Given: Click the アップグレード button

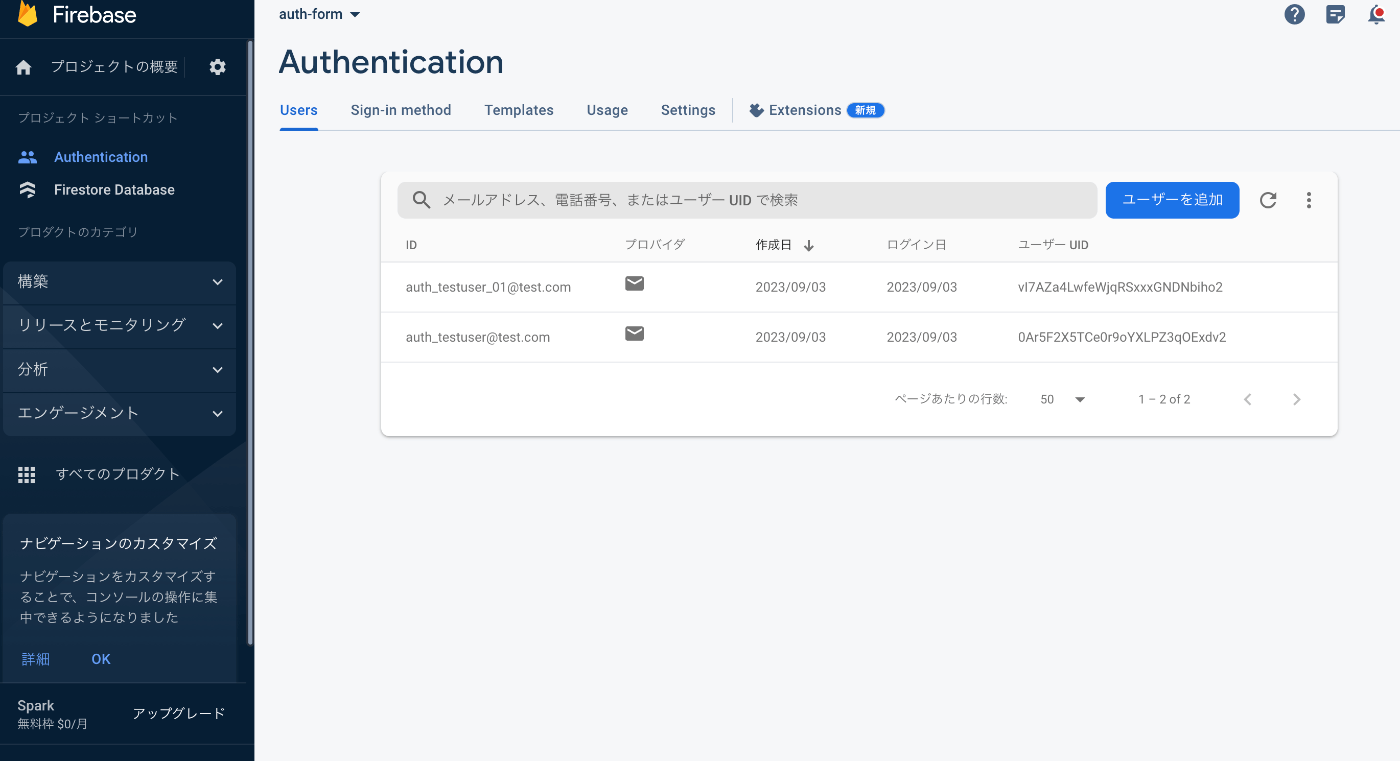Looking at the screenshot, I should (179, 714).
